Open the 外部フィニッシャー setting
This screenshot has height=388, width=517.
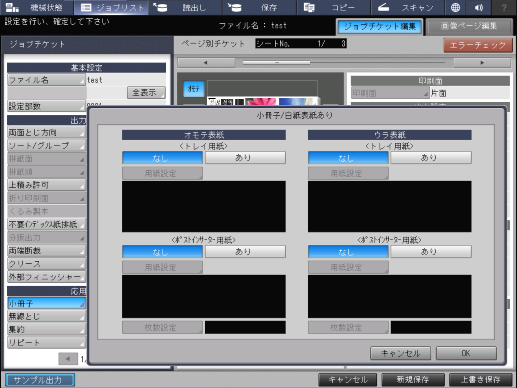click(x=46, y=277)
